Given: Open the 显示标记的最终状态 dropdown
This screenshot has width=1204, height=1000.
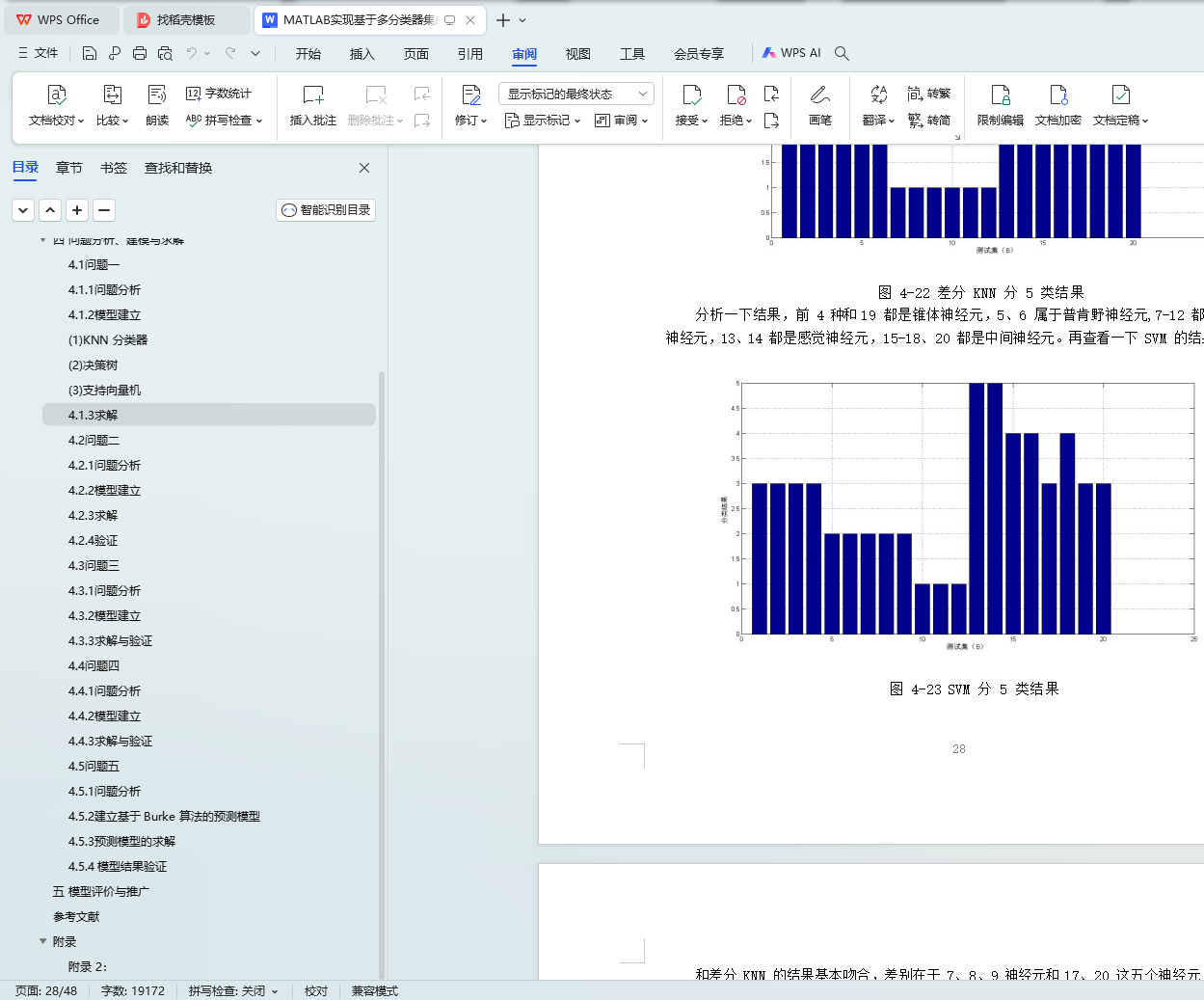Looking at the screenshot, I should tap(576, 94).
